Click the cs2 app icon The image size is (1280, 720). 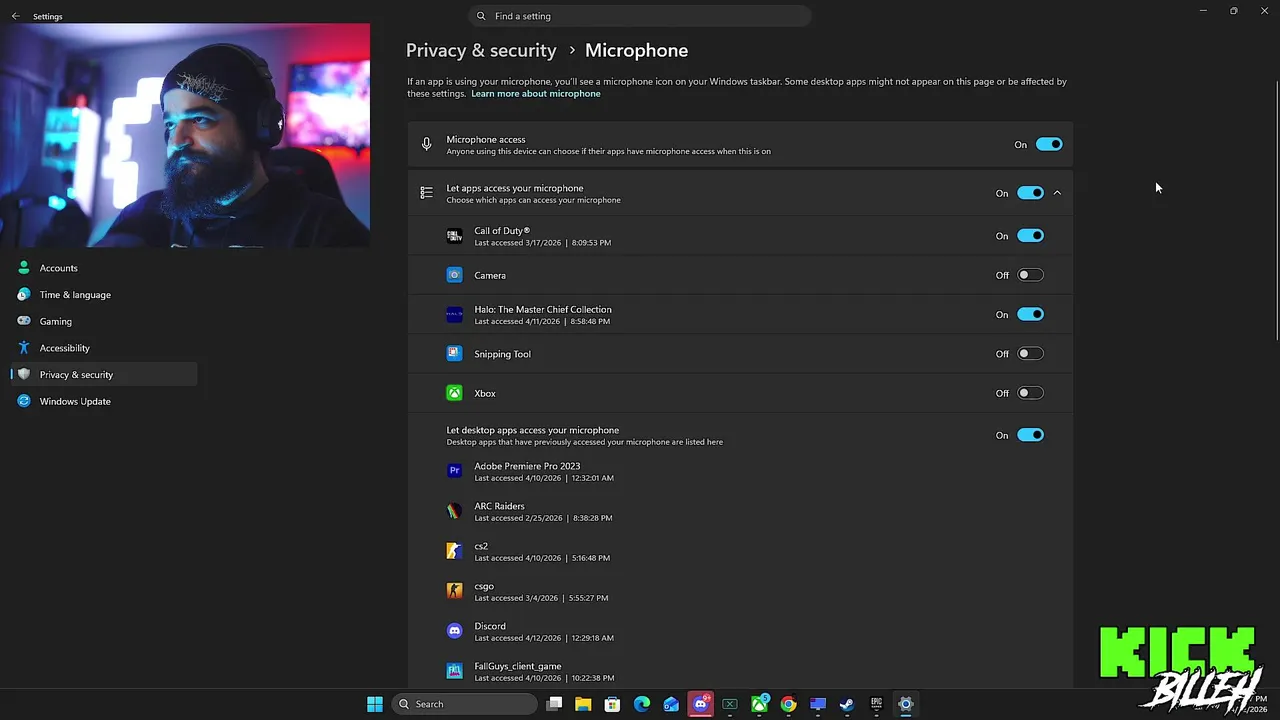(454, 551)
